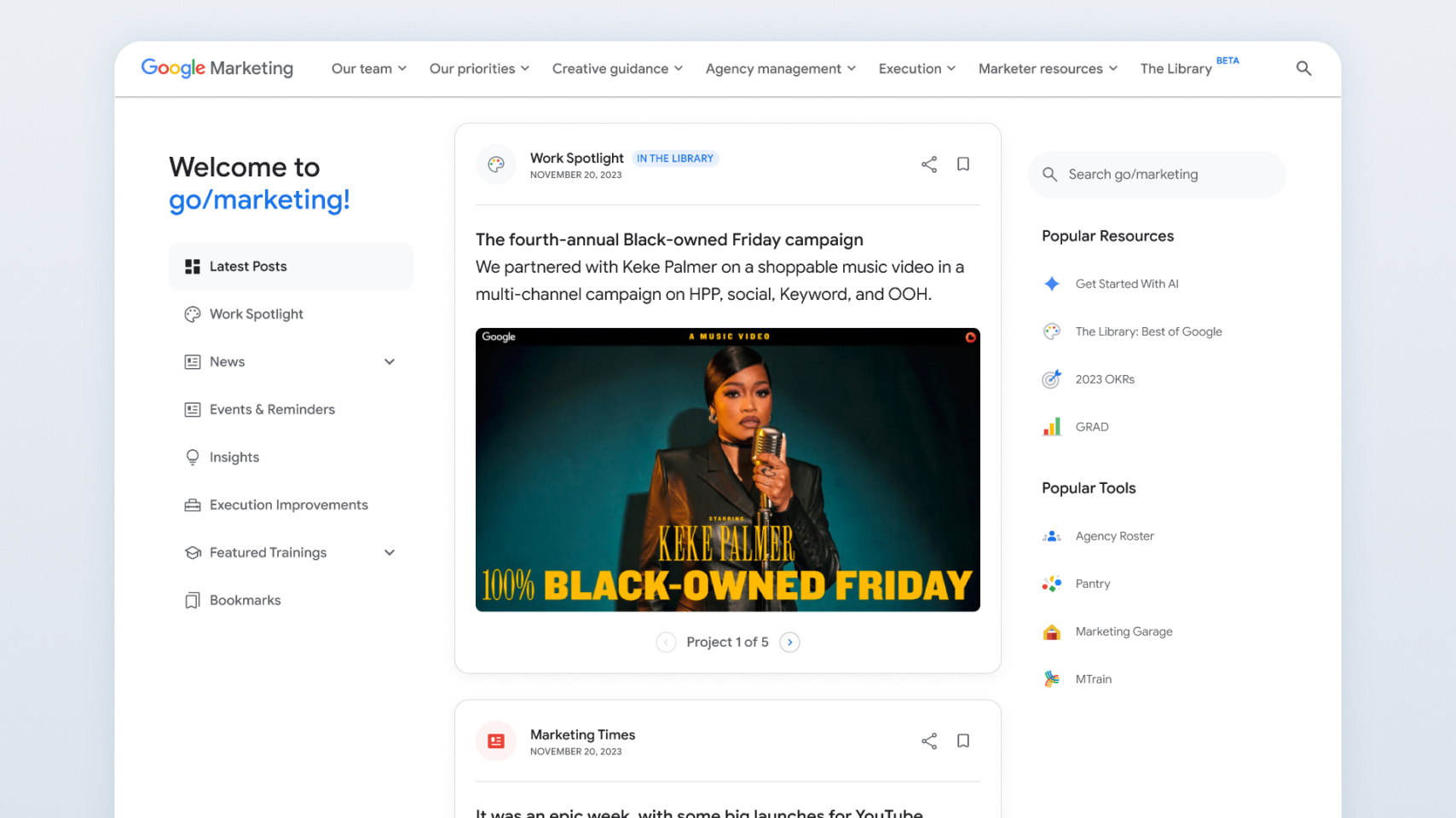Open the Execution dropdown menu
The height and width of the screenshot is (818, 1456).
point(917,69)
